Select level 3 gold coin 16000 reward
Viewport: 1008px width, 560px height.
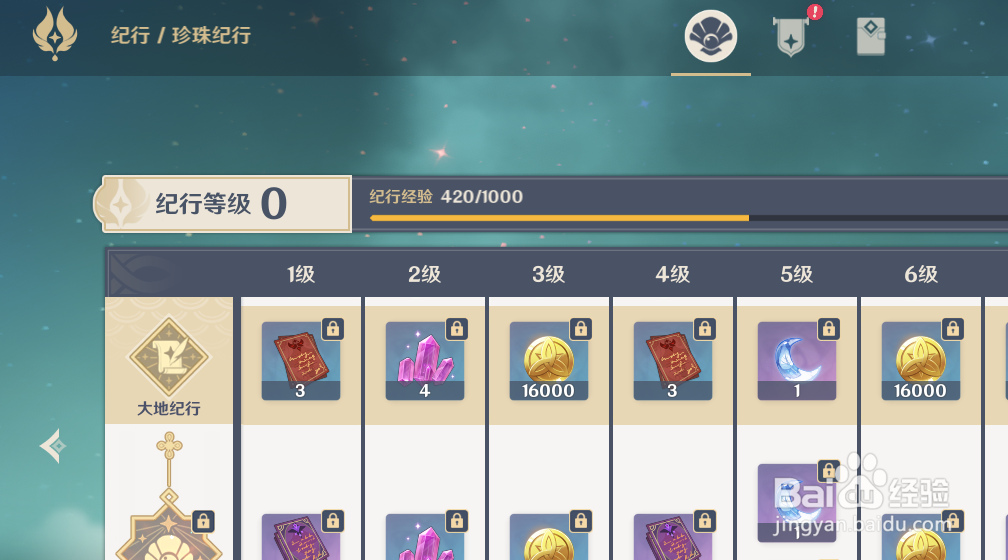pos(549,361)
